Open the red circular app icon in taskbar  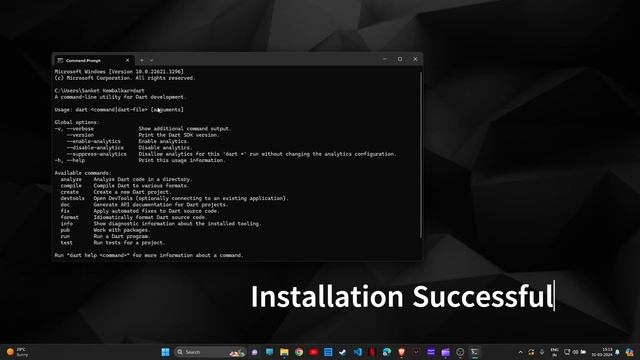coord(313,352)
